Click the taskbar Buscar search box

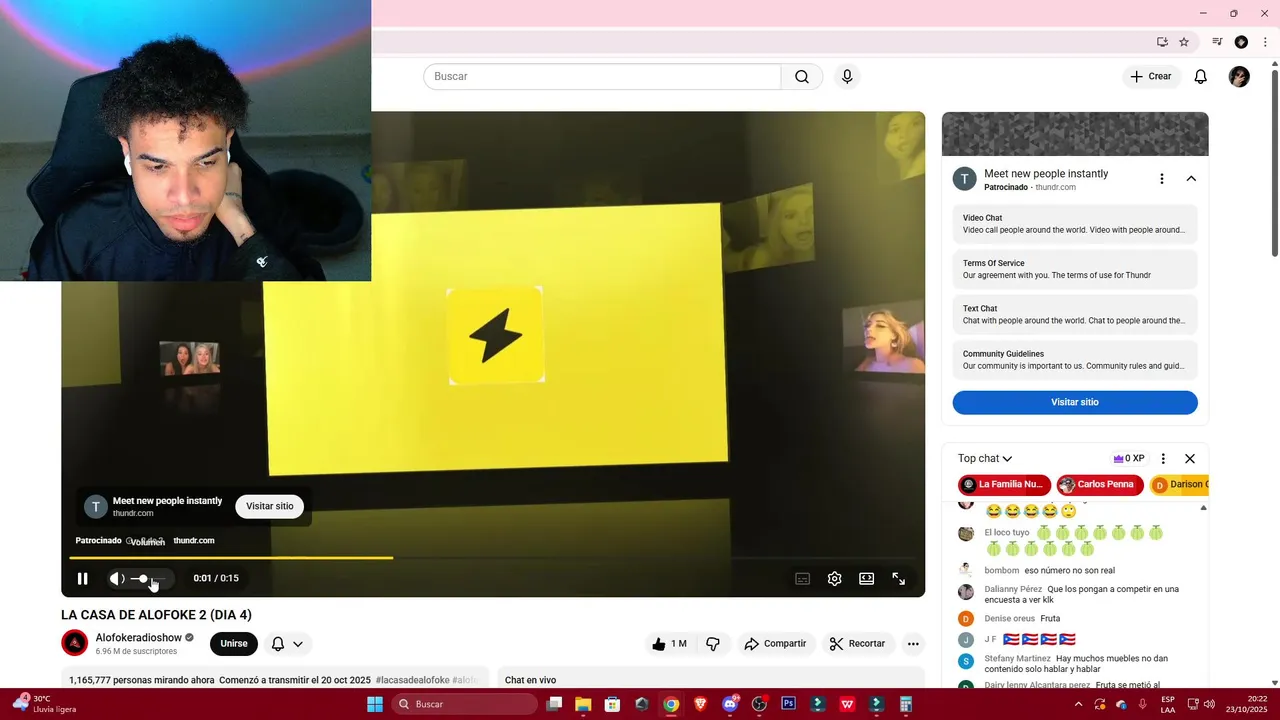(x=464, y=704)
